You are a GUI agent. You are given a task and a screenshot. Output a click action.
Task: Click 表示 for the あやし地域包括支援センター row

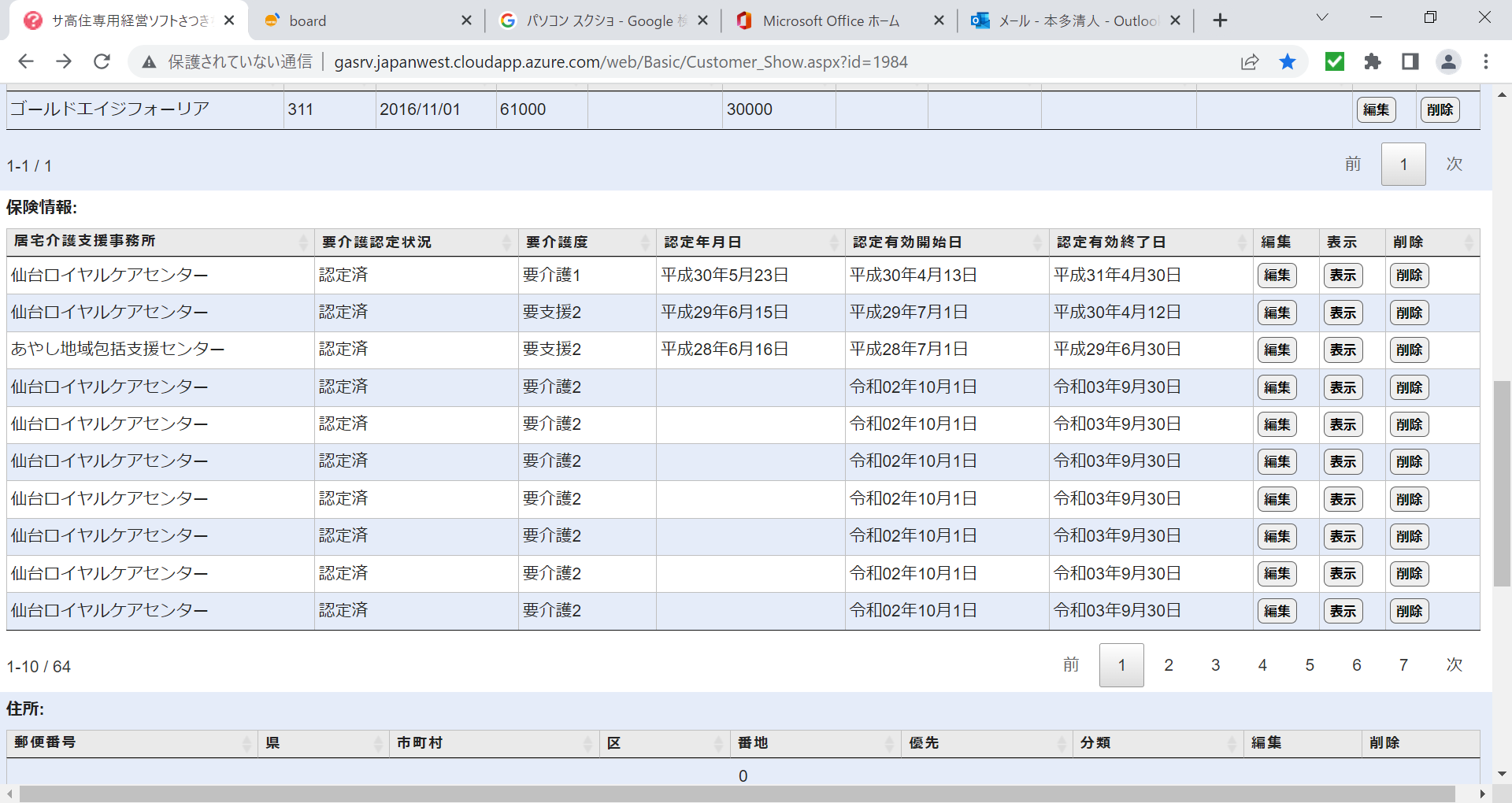click(x=1343, y=350)
